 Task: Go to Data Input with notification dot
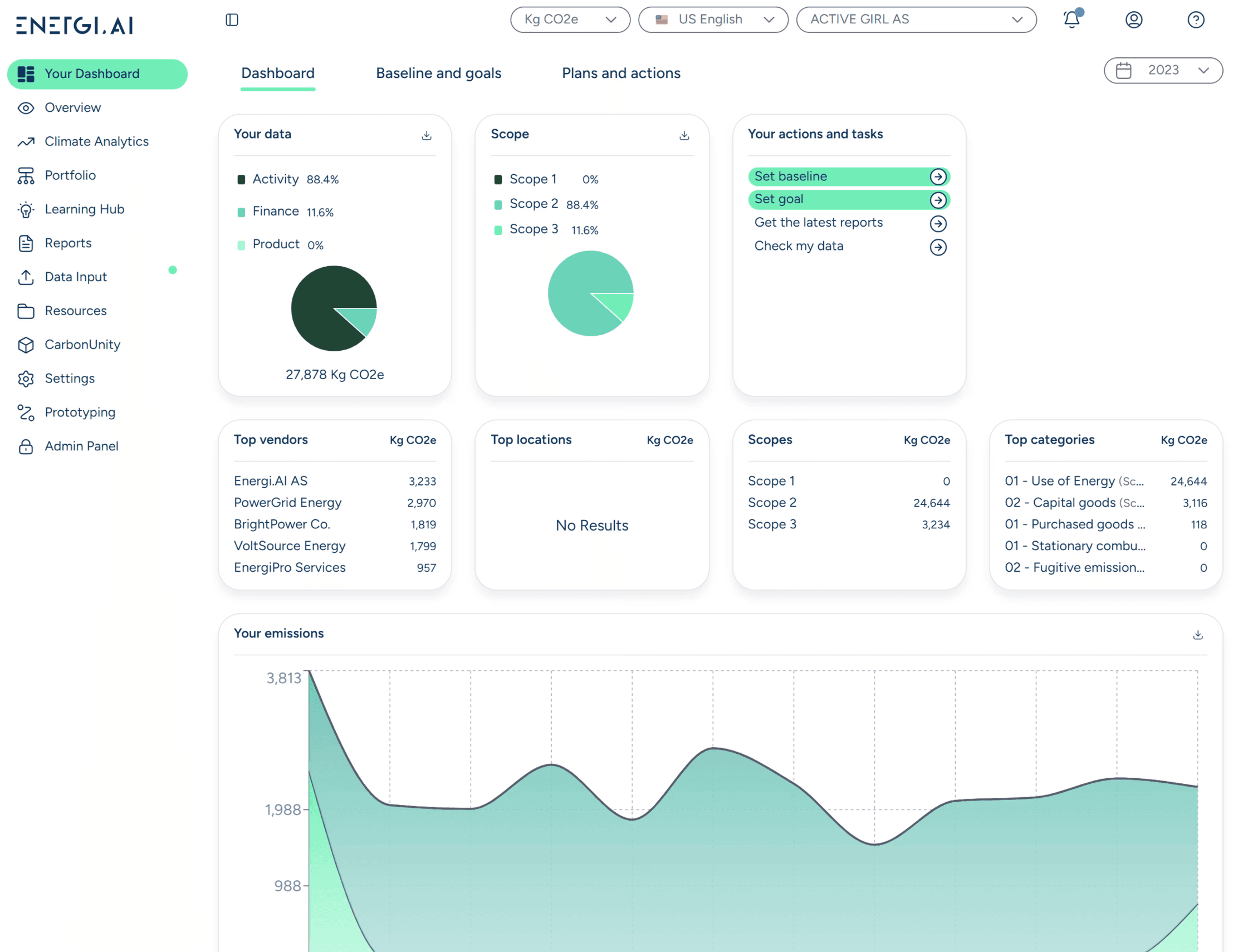(x=75, y=277)
